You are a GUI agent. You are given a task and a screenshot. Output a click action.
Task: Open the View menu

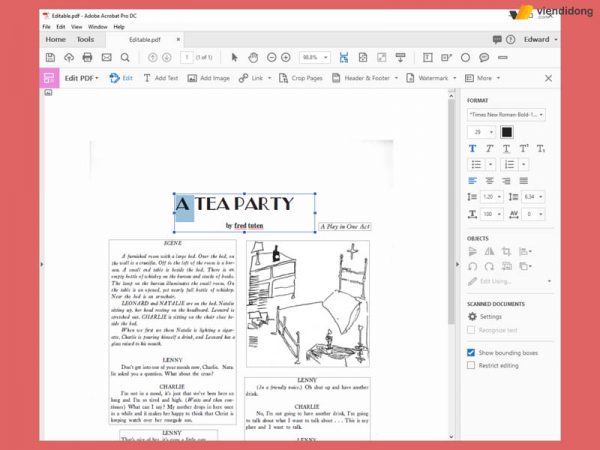(x=77, y=27)
